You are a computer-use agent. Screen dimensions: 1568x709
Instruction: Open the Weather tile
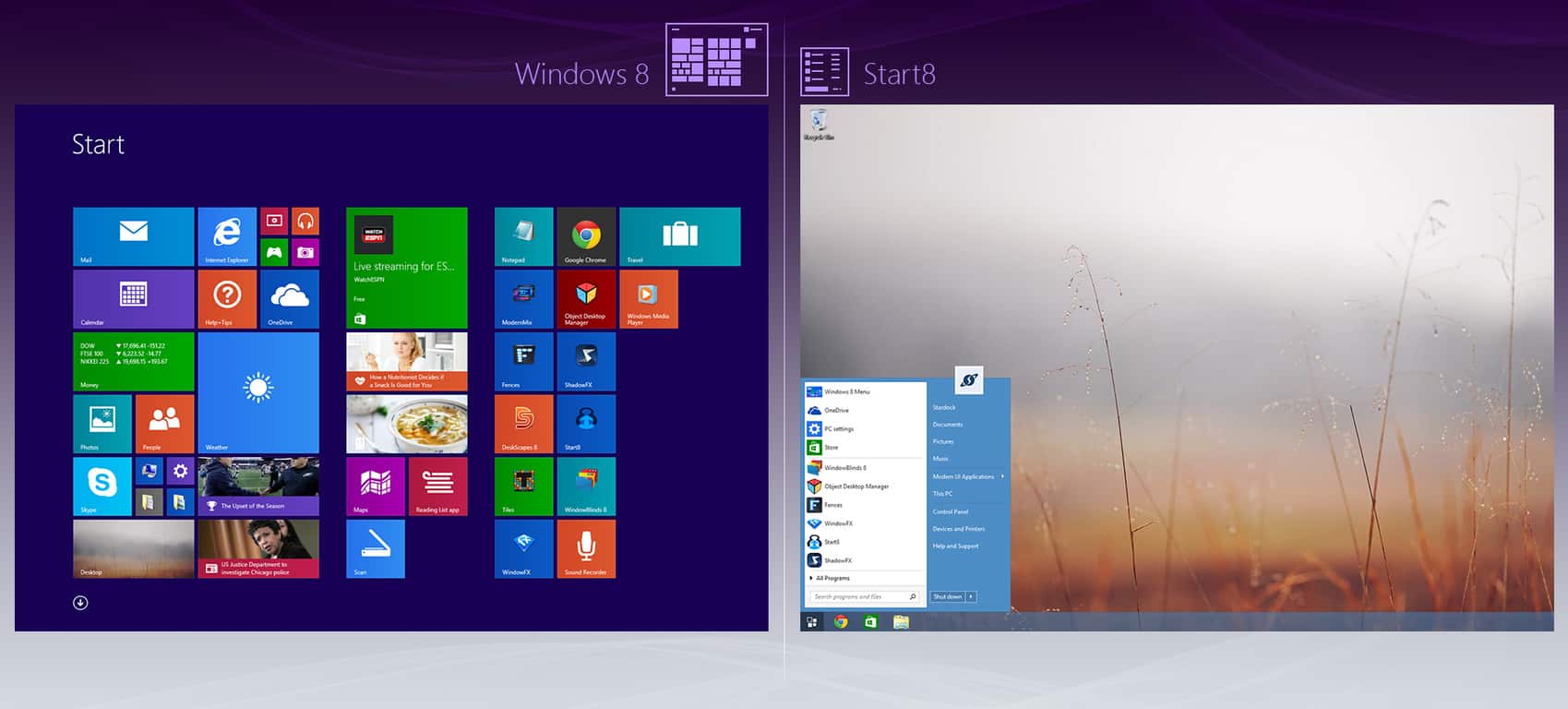[x=258, y=392]
